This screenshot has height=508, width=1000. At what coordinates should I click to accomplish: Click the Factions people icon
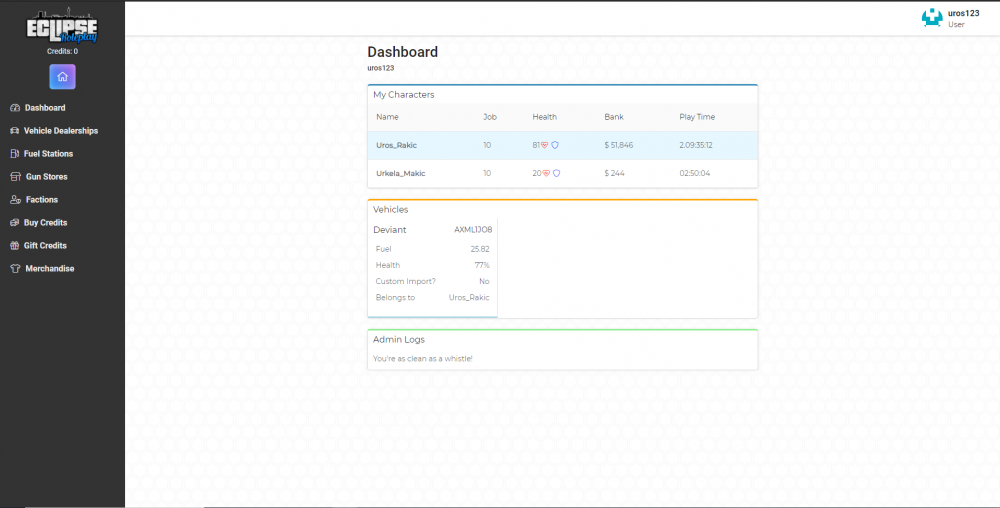coord(15,200)
